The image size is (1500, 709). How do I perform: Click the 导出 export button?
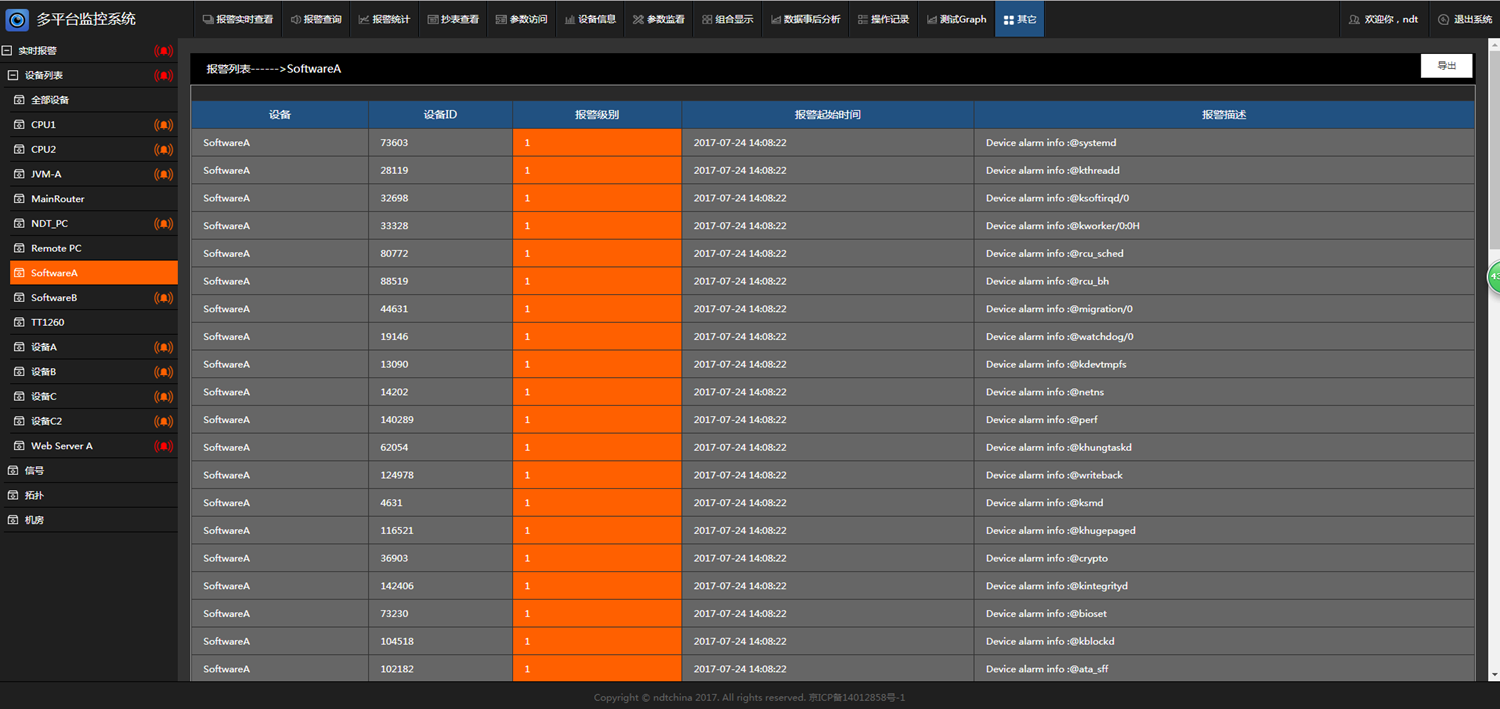[1446, 65]
